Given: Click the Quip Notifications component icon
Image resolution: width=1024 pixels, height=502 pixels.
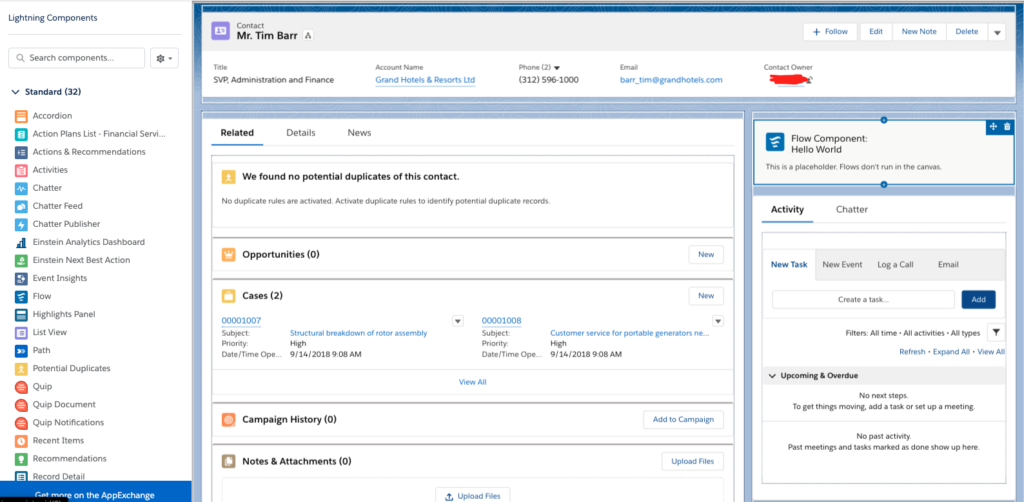Looking at the screenshot, I should tap(21, 423).
